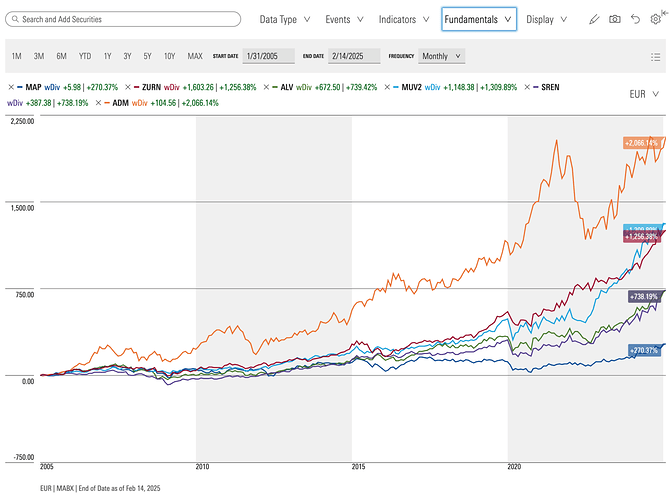This screenshot has height=500, width=669.
Task: Select the 6M time range
Action: (x=61, y=56)
